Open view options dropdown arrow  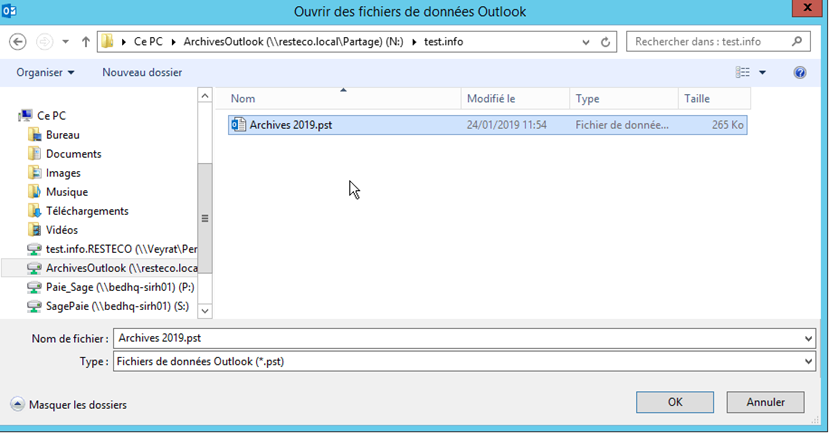(x=762, y=72)
